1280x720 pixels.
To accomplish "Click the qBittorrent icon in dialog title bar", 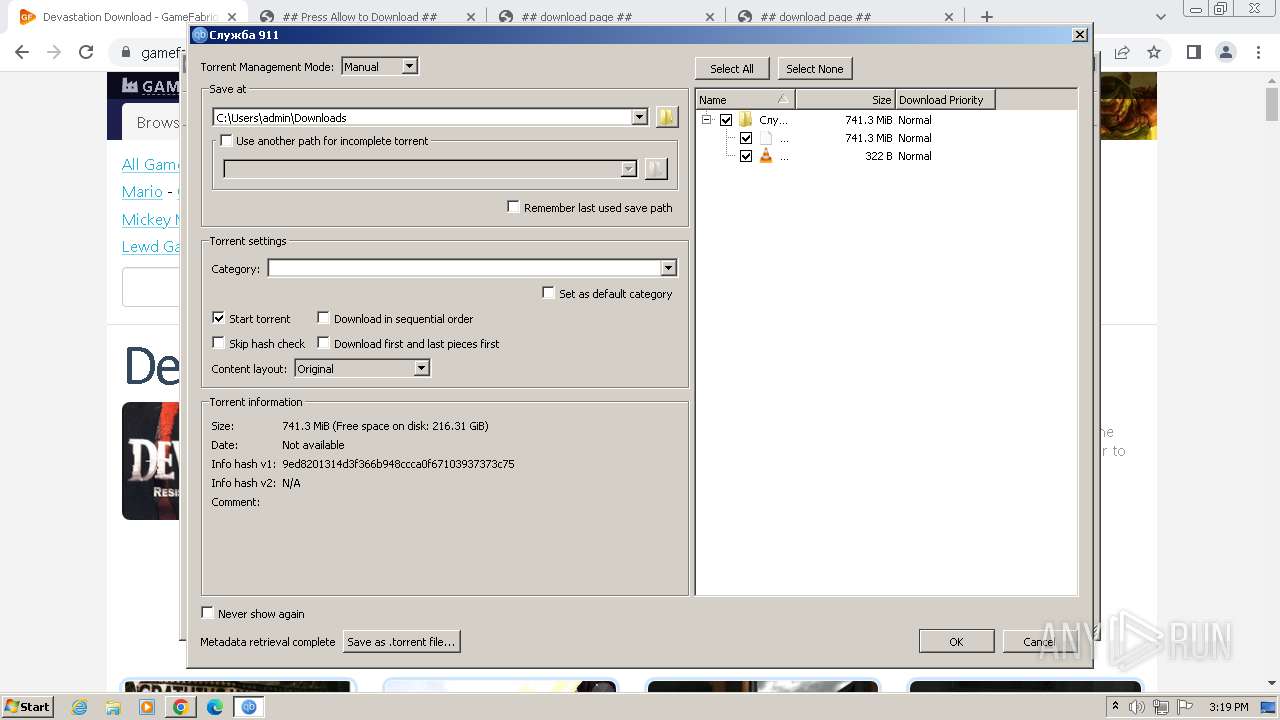I will 199,35.
